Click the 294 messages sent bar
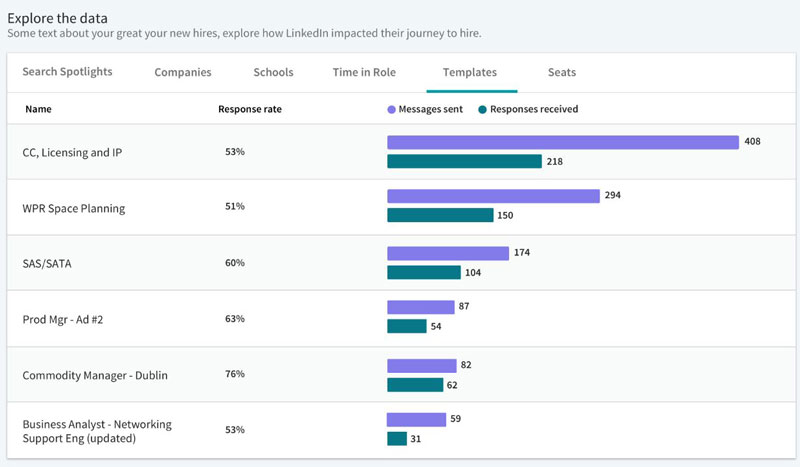 pyautogui.click(x=493, y=196)
